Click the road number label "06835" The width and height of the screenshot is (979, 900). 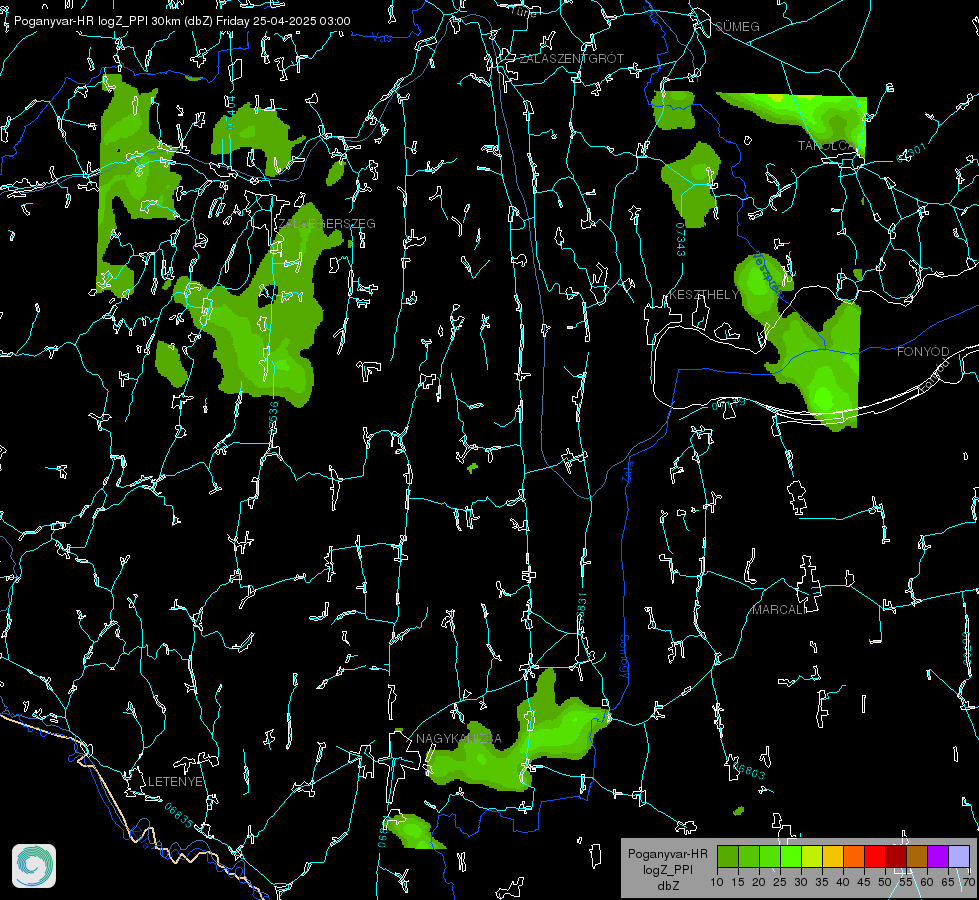(179, 815)
